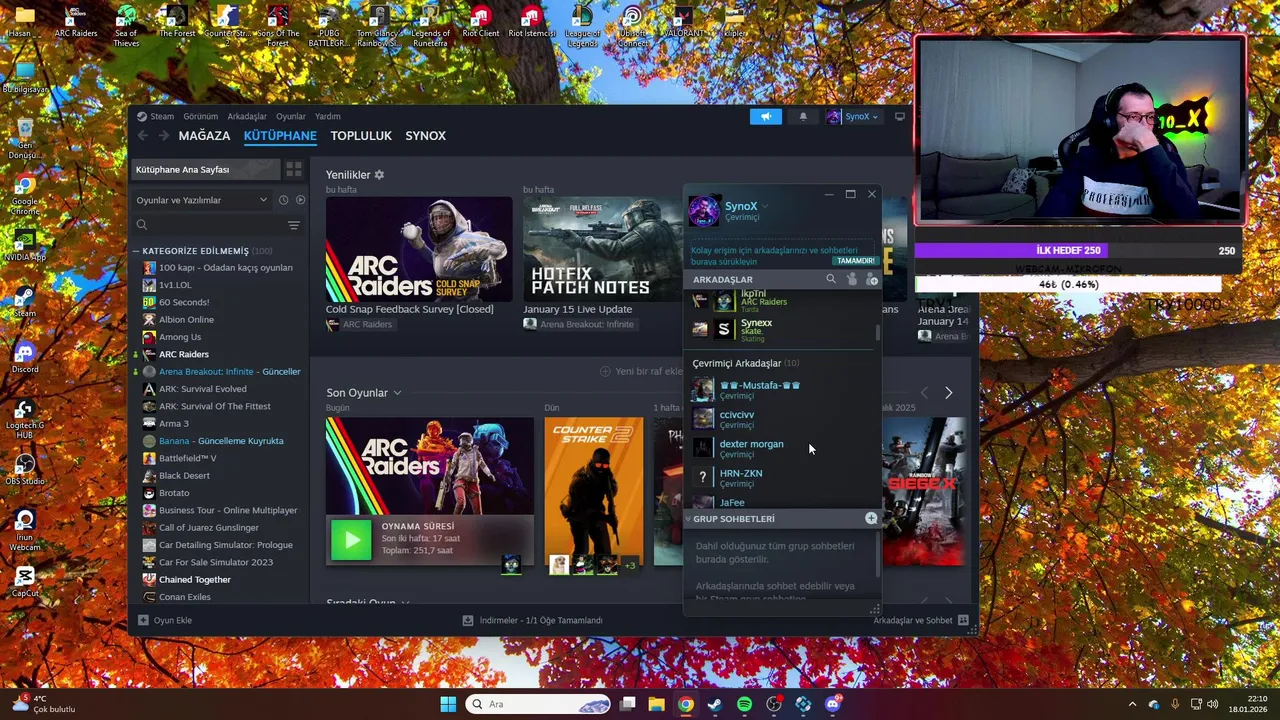Viewport: 1280px width, 720px height.
Task: Click Oyun Ekle link
Action: pyautogui.click(x=172, y=620)
